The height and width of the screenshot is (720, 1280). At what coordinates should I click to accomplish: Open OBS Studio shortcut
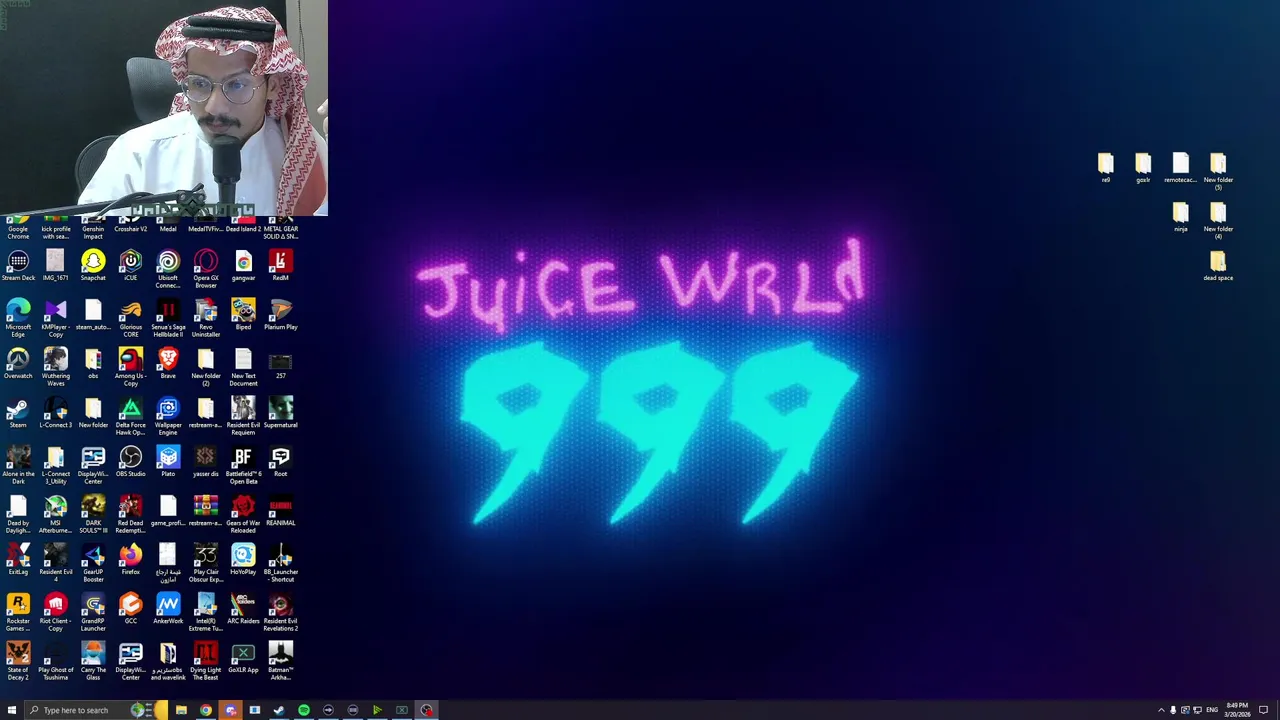click(131, 462)
